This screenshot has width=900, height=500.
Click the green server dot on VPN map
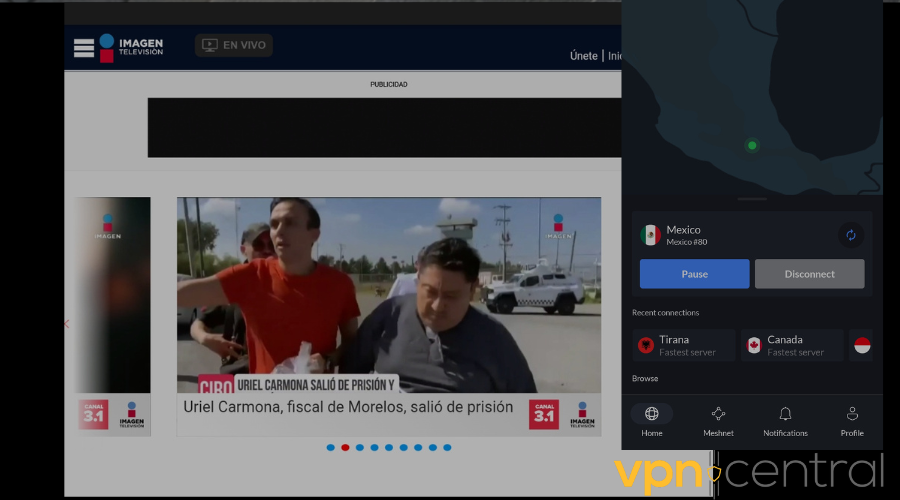pos(752,145)
